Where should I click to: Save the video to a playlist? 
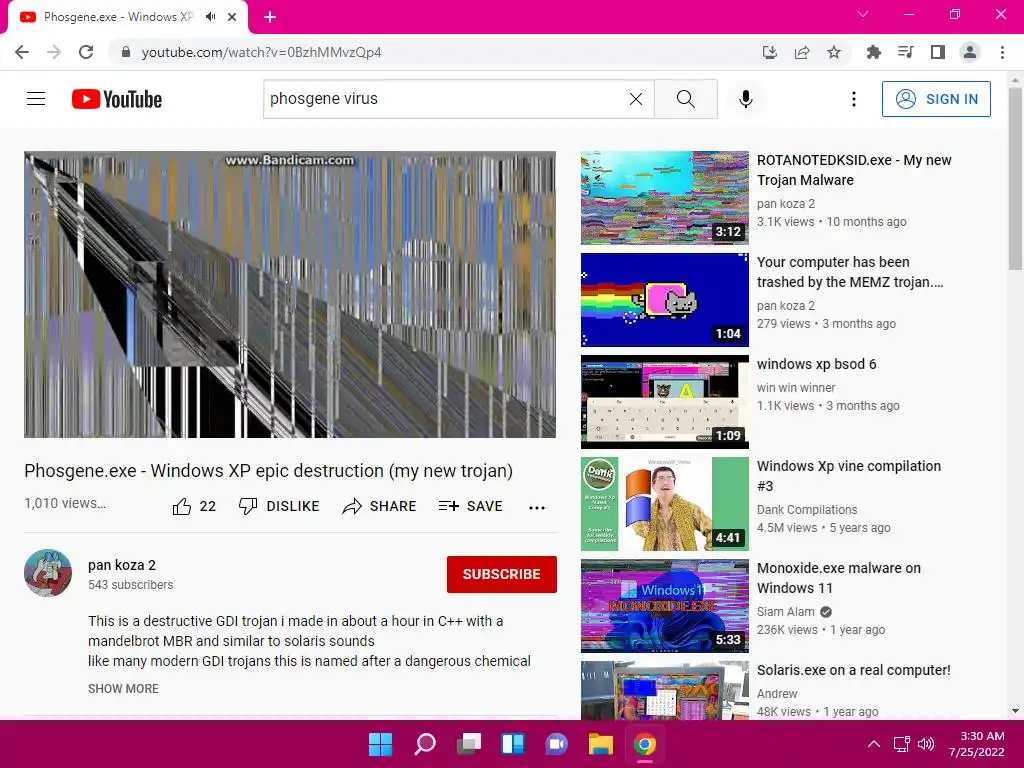[470, 506]
